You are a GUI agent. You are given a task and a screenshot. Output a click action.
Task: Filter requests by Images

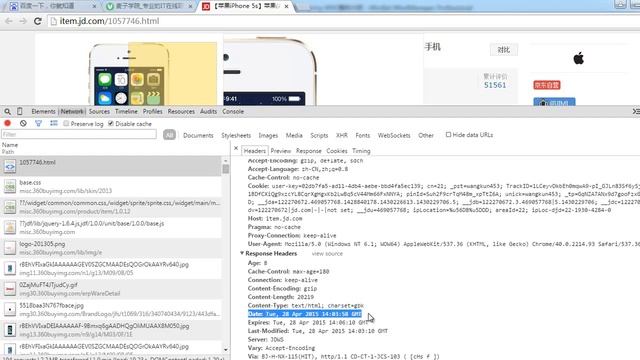tap(268, 135)
